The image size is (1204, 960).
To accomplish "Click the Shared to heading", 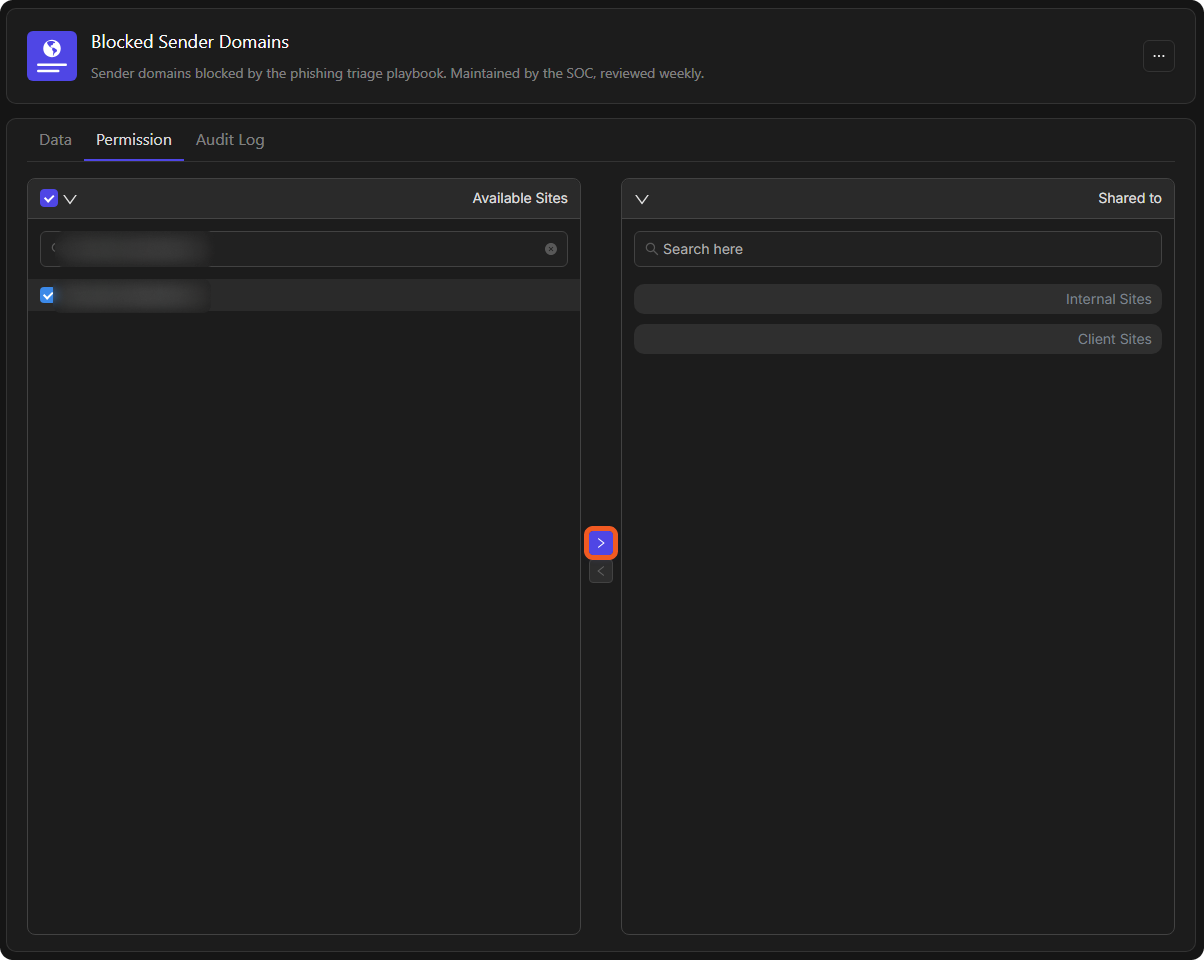I will tap(1130, 198).
